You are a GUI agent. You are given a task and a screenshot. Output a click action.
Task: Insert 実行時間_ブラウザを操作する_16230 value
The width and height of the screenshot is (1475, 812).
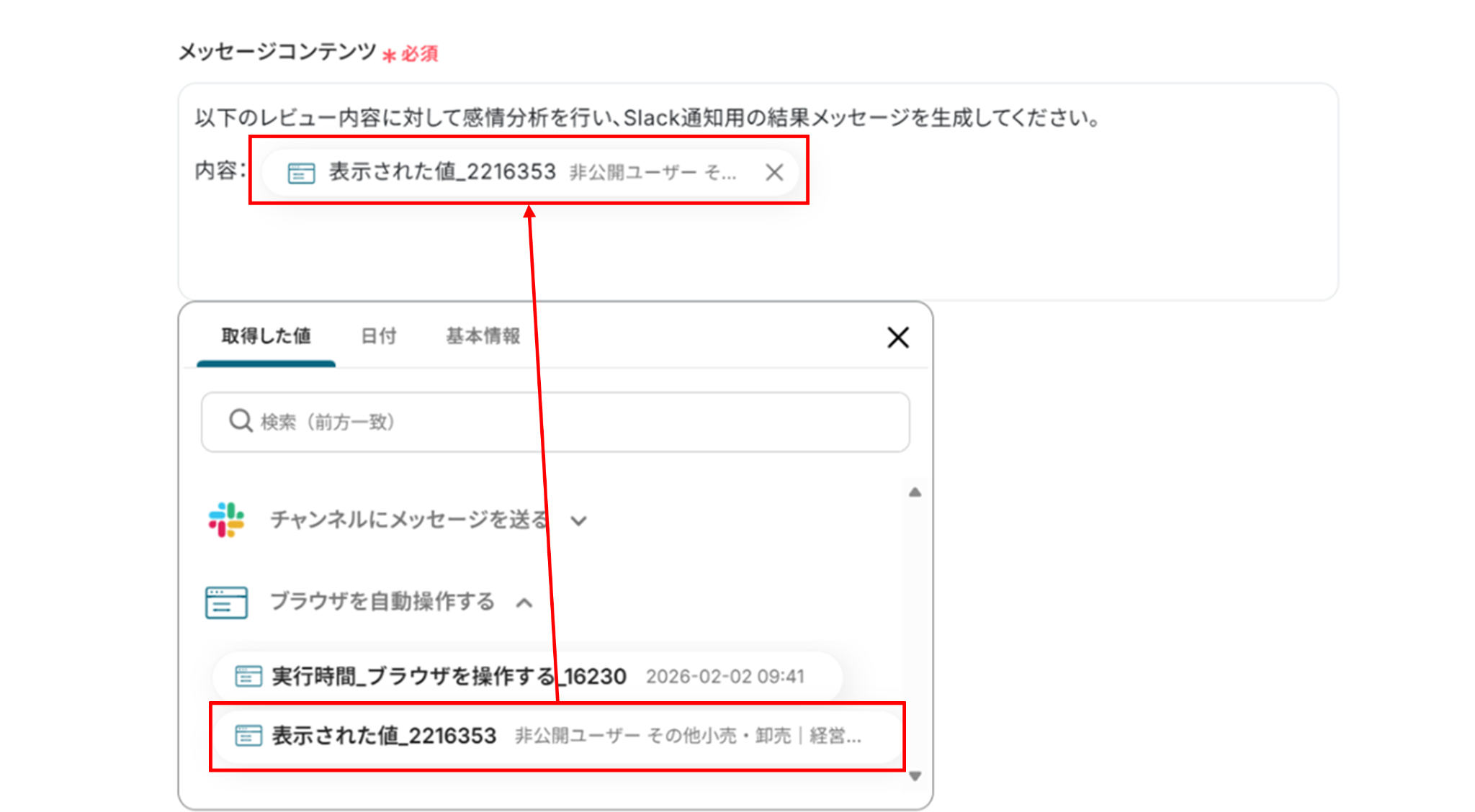coord(448,676)
